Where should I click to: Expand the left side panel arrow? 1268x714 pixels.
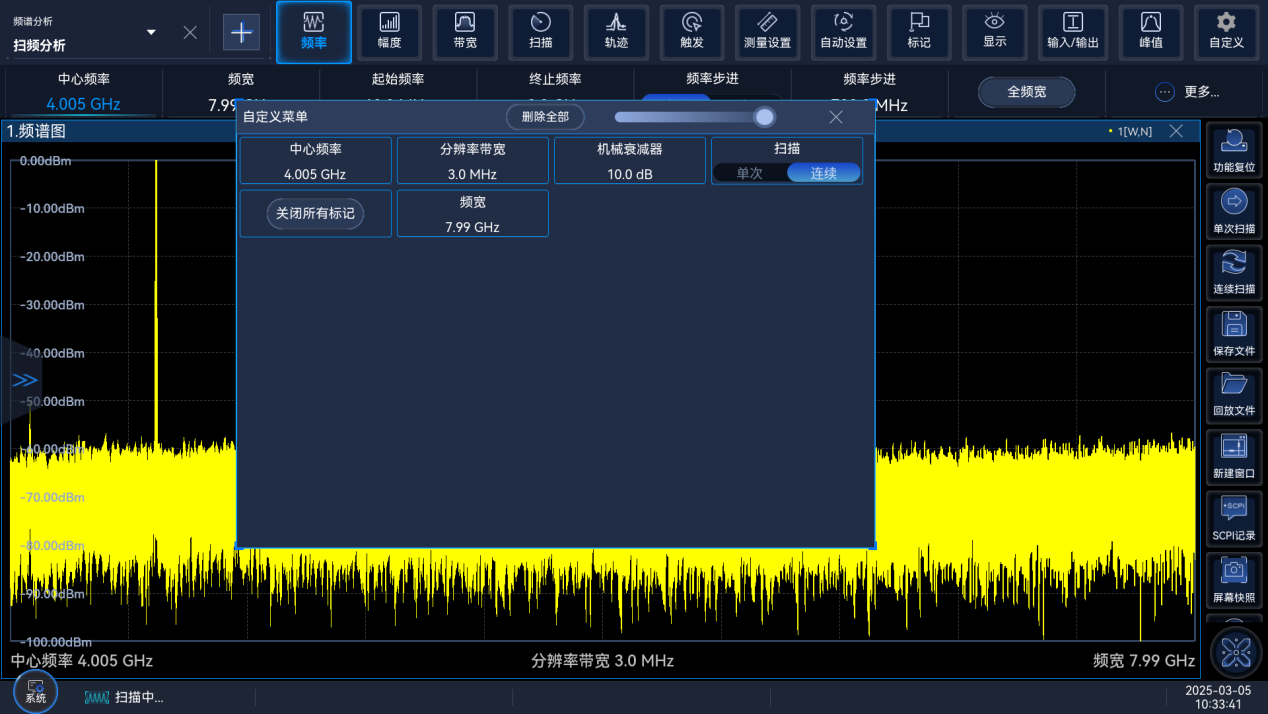[x=24, y=380]
